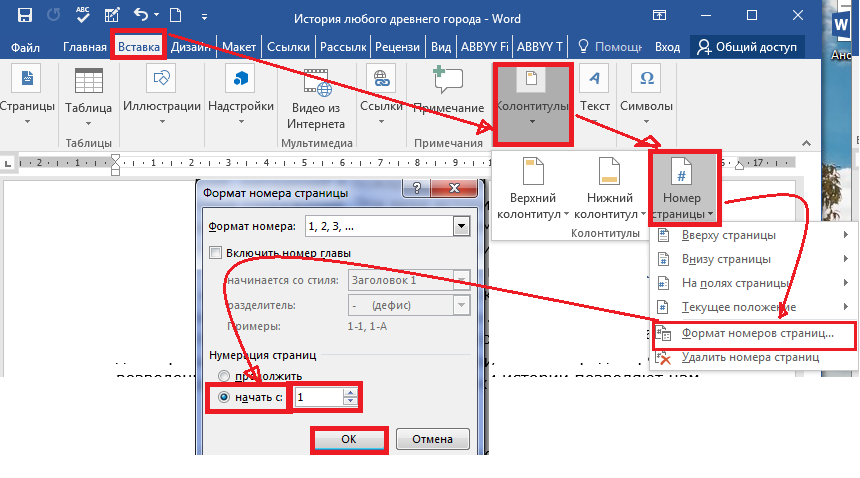Click the Отмена button

point(431,439)
